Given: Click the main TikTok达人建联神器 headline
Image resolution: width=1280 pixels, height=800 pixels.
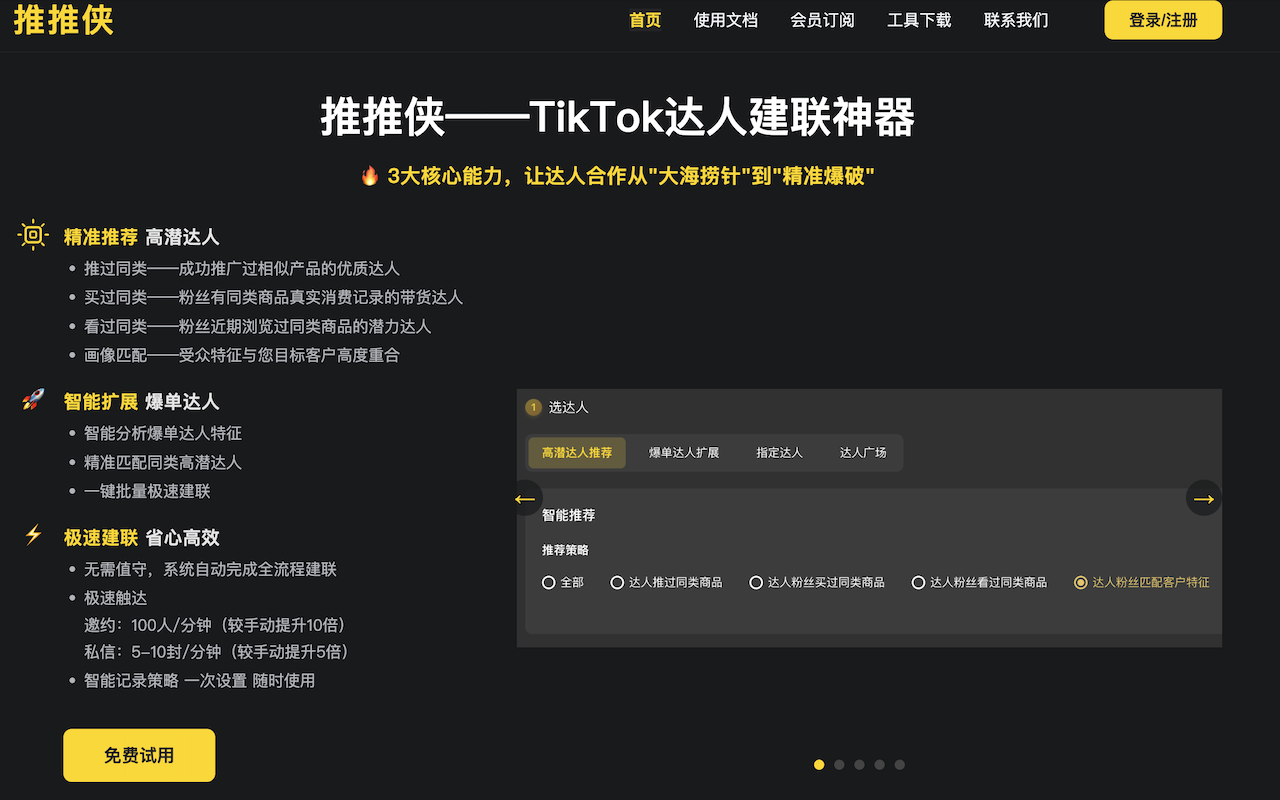Looking at the screenshot, I should pyautogui.click(x=618, y=117).
